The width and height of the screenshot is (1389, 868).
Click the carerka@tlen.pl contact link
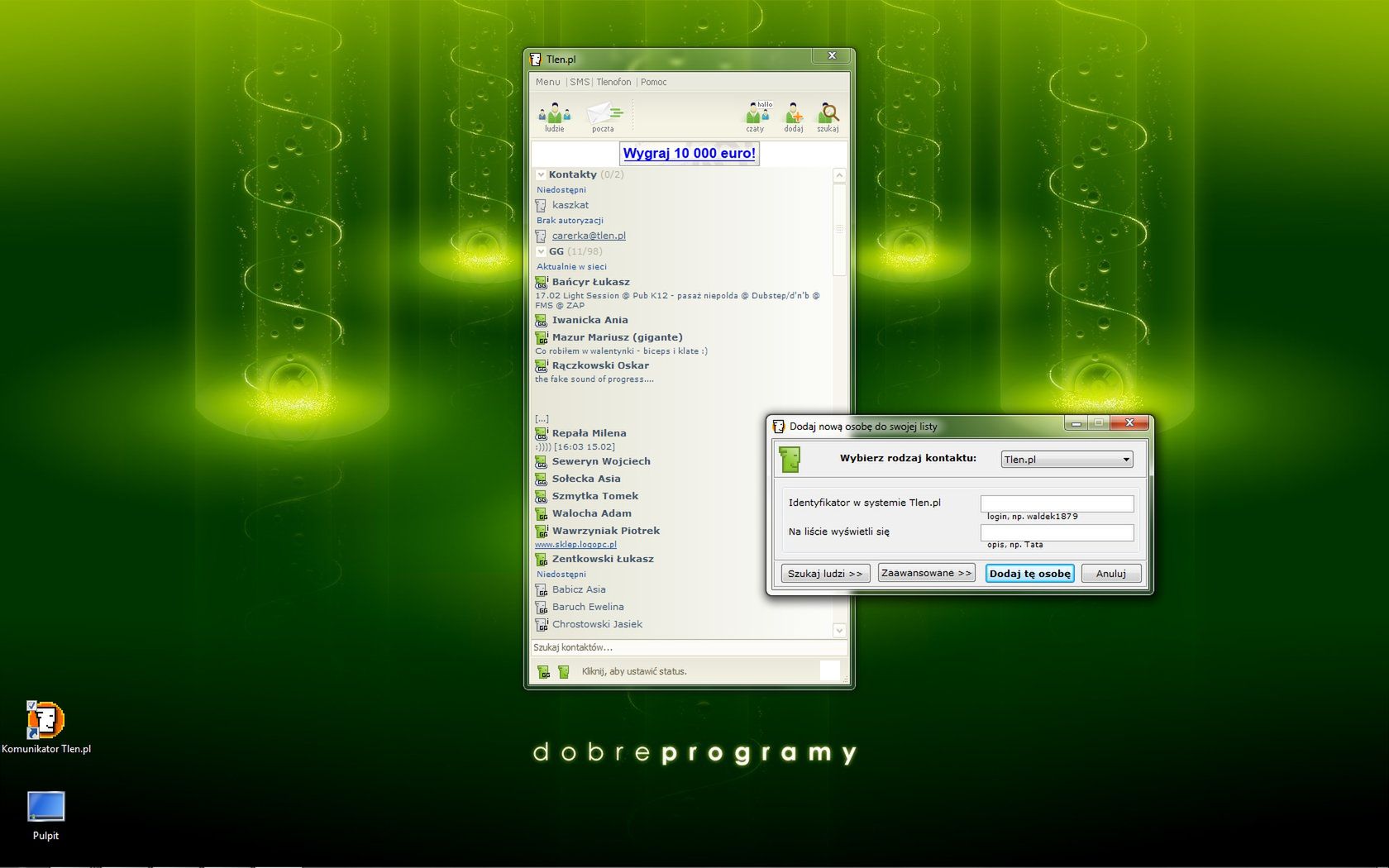pyautogui.click(x=589, y=236)
